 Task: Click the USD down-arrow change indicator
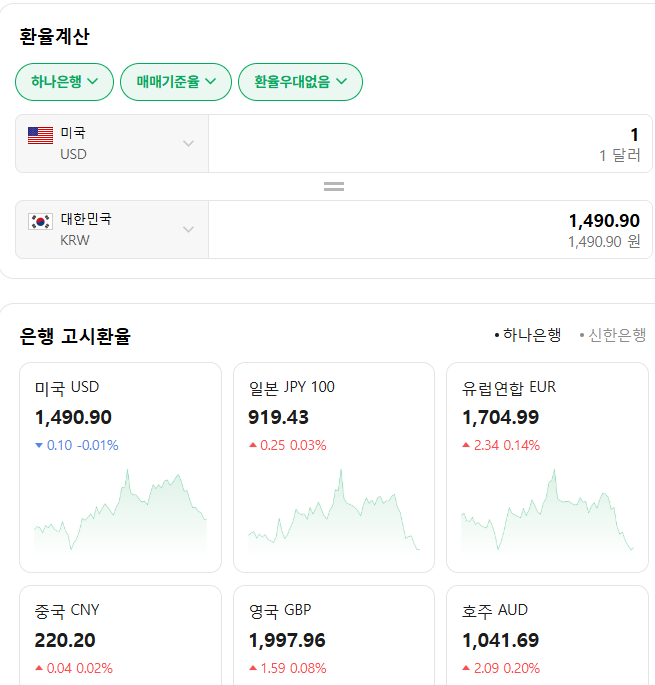39,446
